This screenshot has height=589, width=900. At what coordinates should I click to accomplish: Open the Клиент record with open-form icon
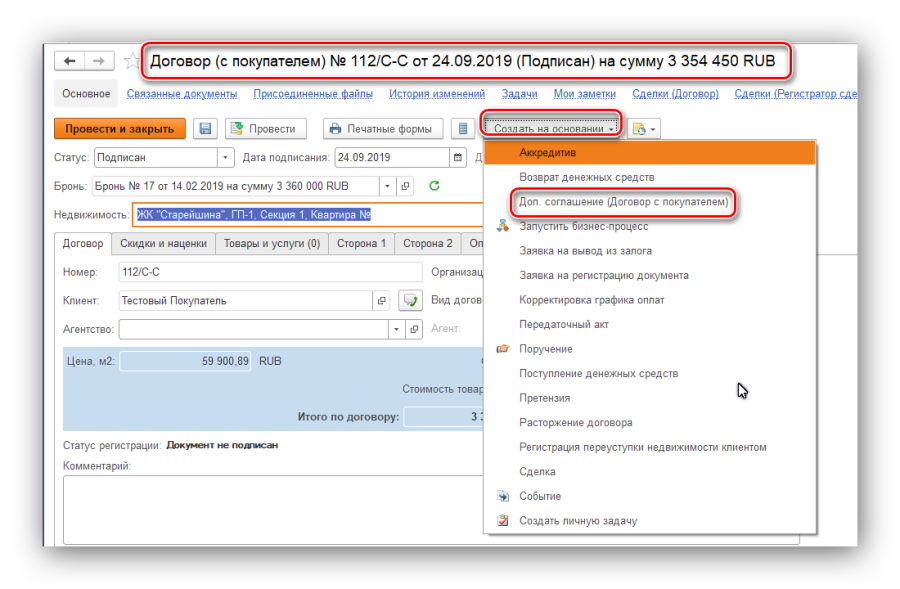(381, 300)
